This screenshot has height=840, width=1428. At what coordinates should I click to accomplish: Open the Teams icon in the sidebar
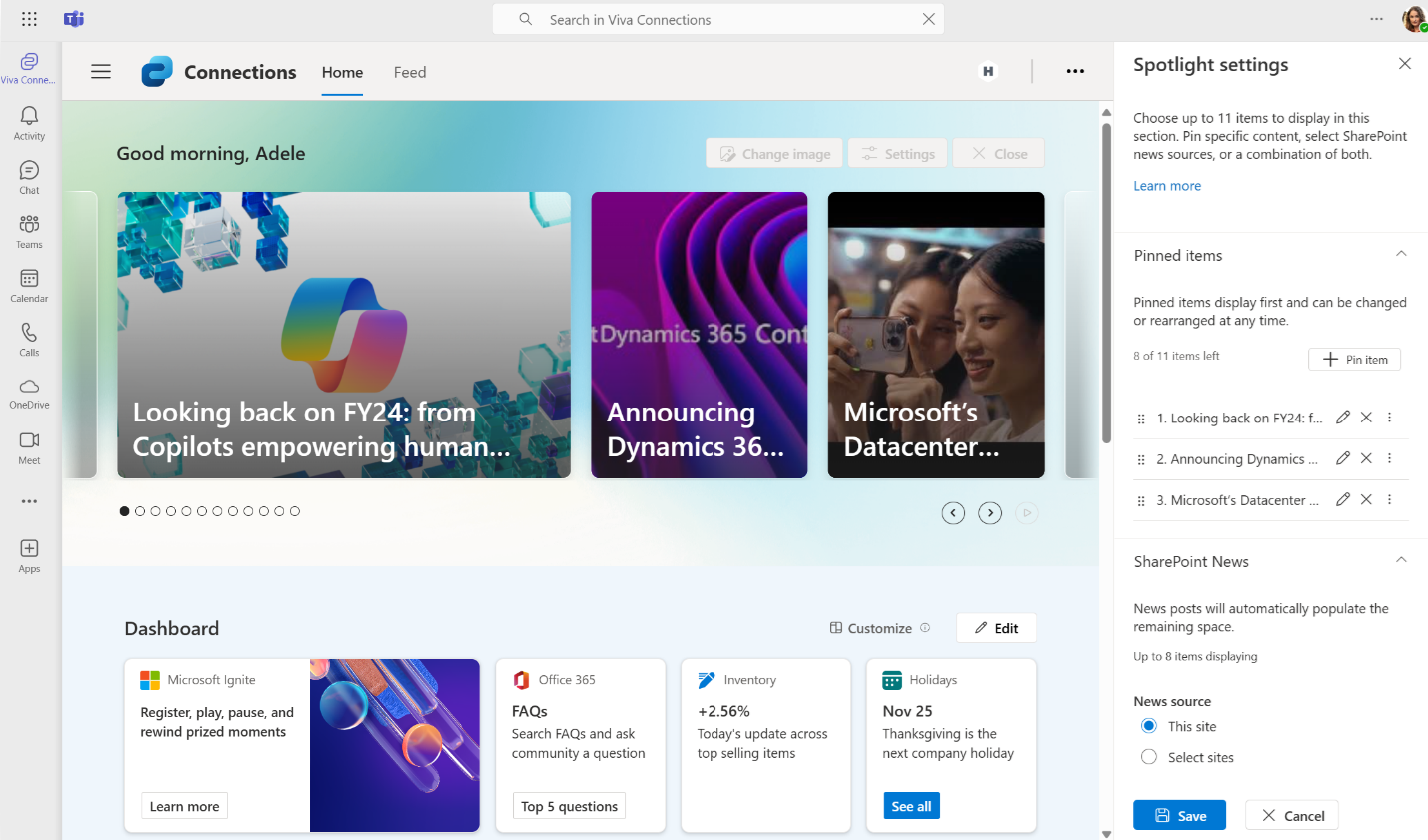click(x=28, y=230)
